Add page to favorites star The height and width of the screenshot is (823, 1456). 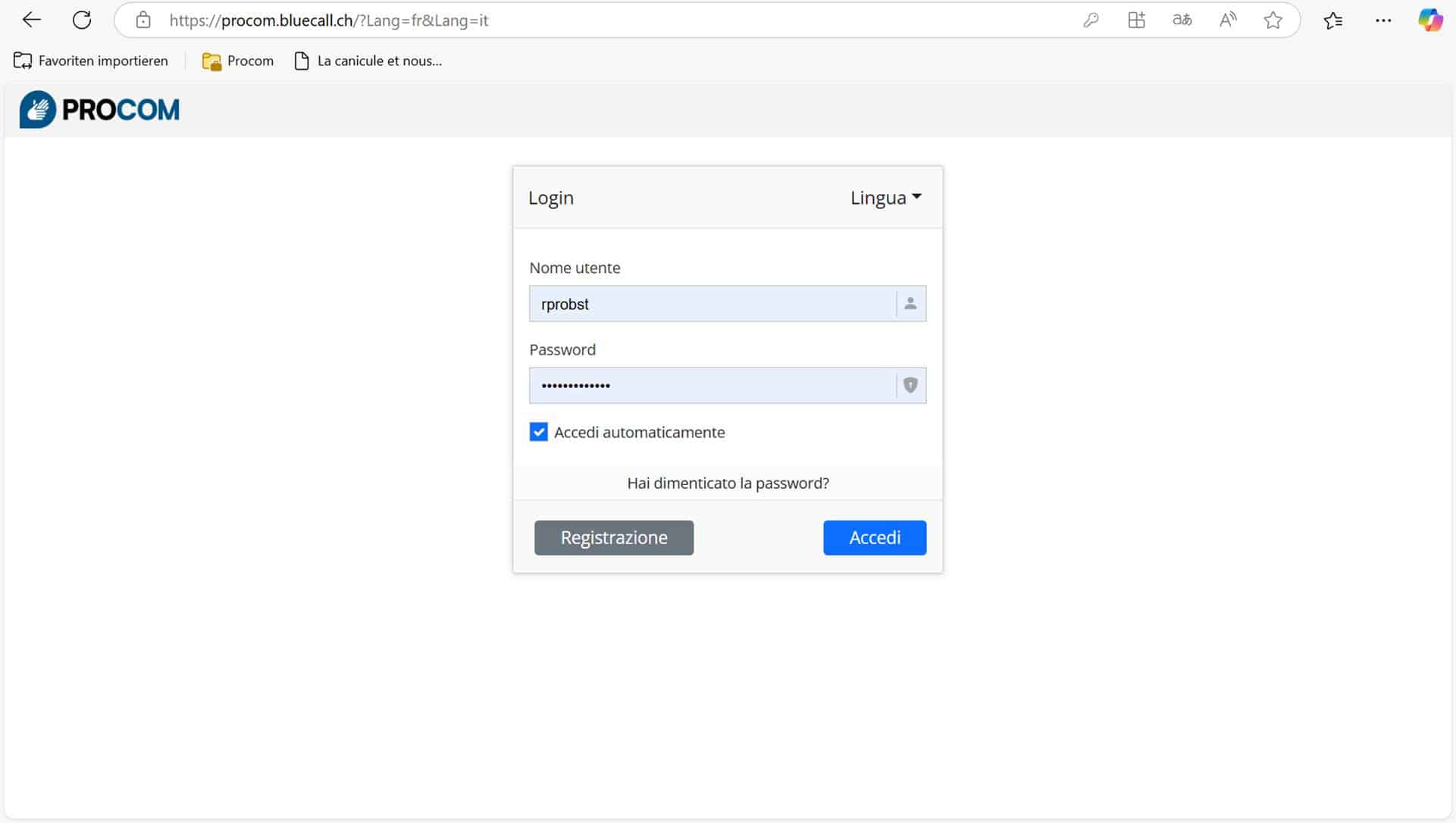pyautogui.click(x=1273, y=20)
